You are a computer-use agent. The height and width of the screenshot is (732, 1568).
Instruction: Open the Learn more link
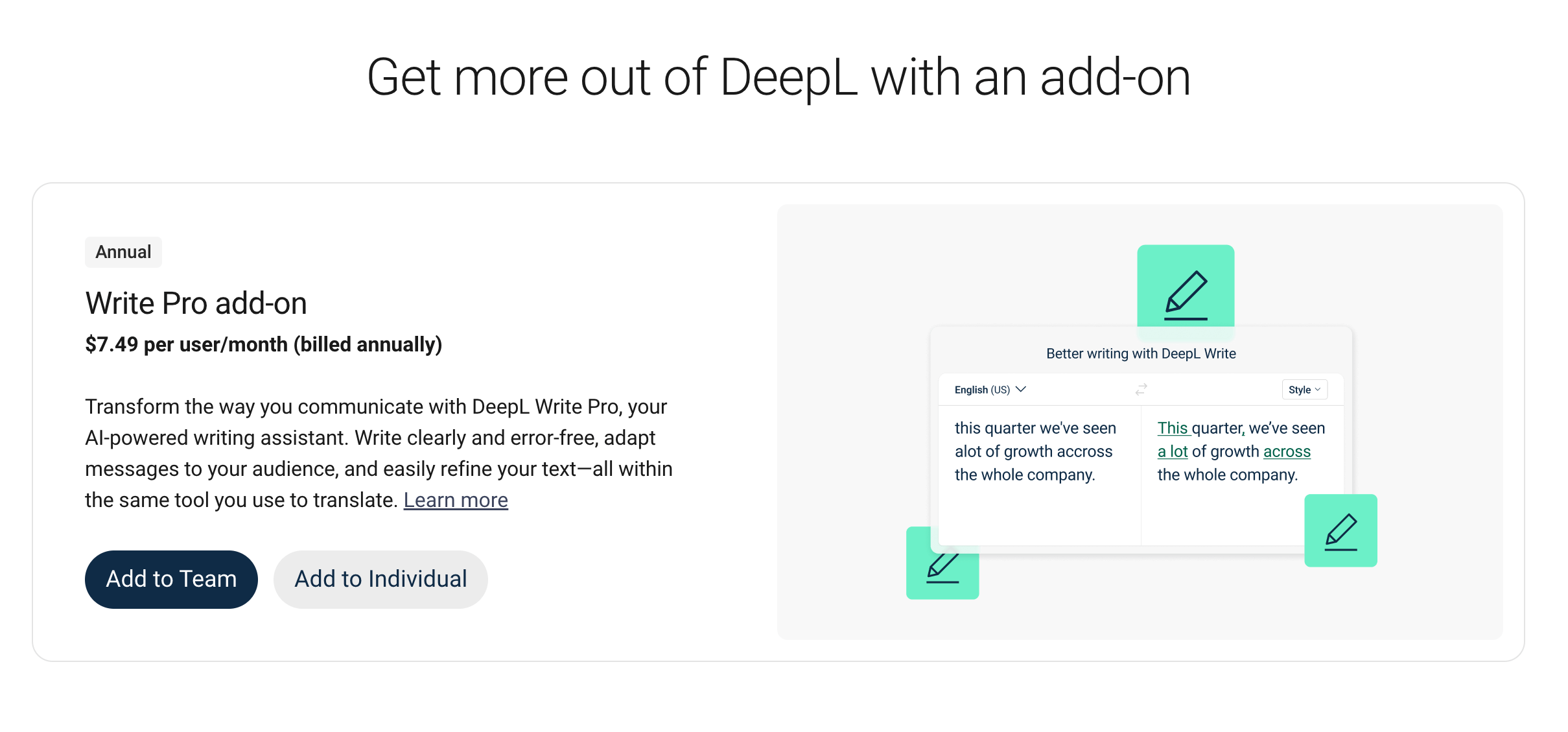456,499
